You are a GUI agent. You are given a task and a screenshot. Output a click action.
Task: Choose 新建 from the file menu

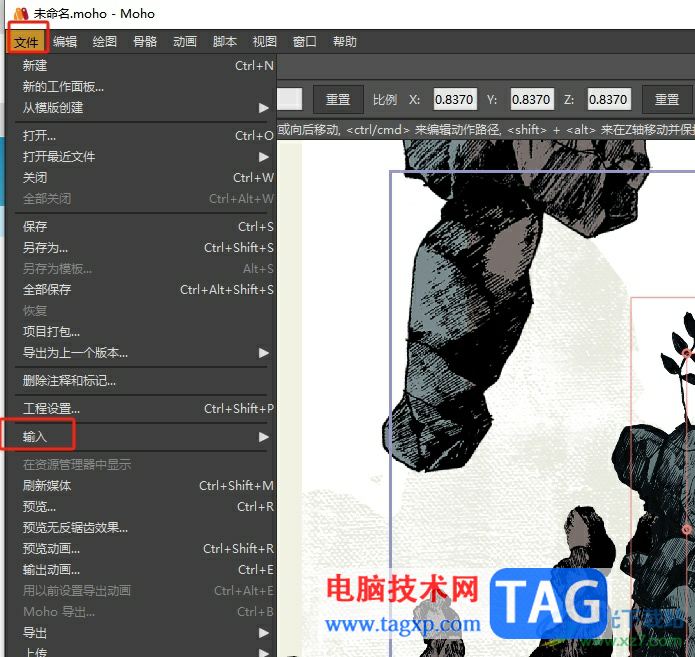[142, 66]
